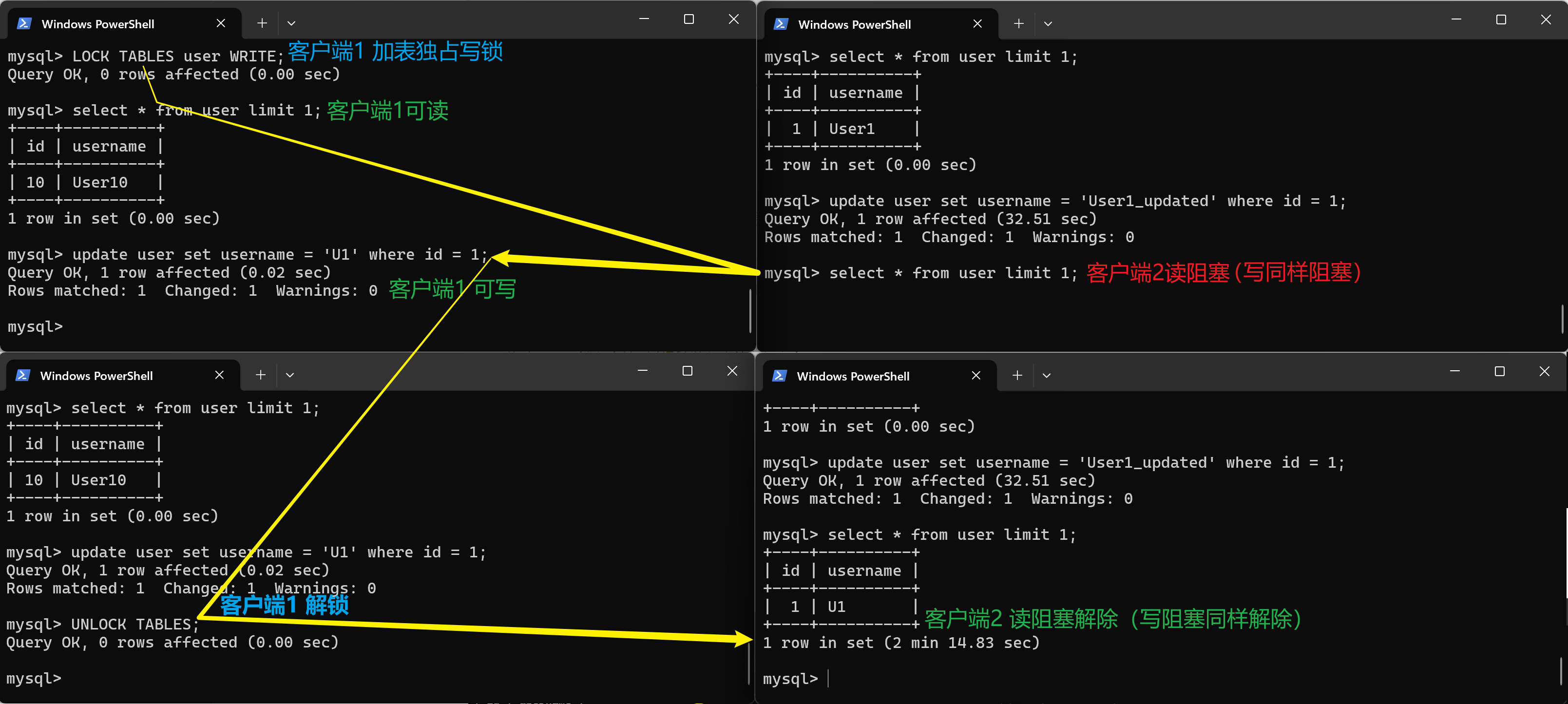The width and height of the screenshot is (1568, 704).
Task: Minimize the LOCK TABLES PowerShell window
Action: click(644, 19)
